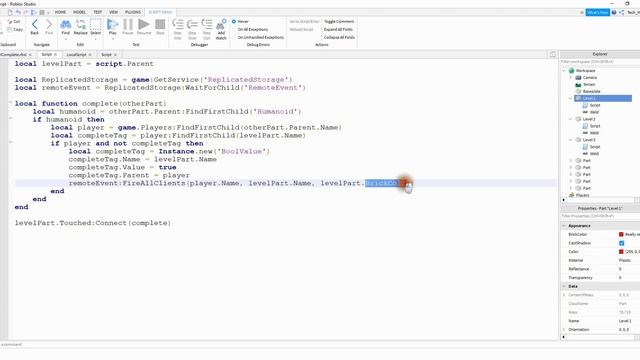Select the Never debug errors option

(x=240, y=21)
